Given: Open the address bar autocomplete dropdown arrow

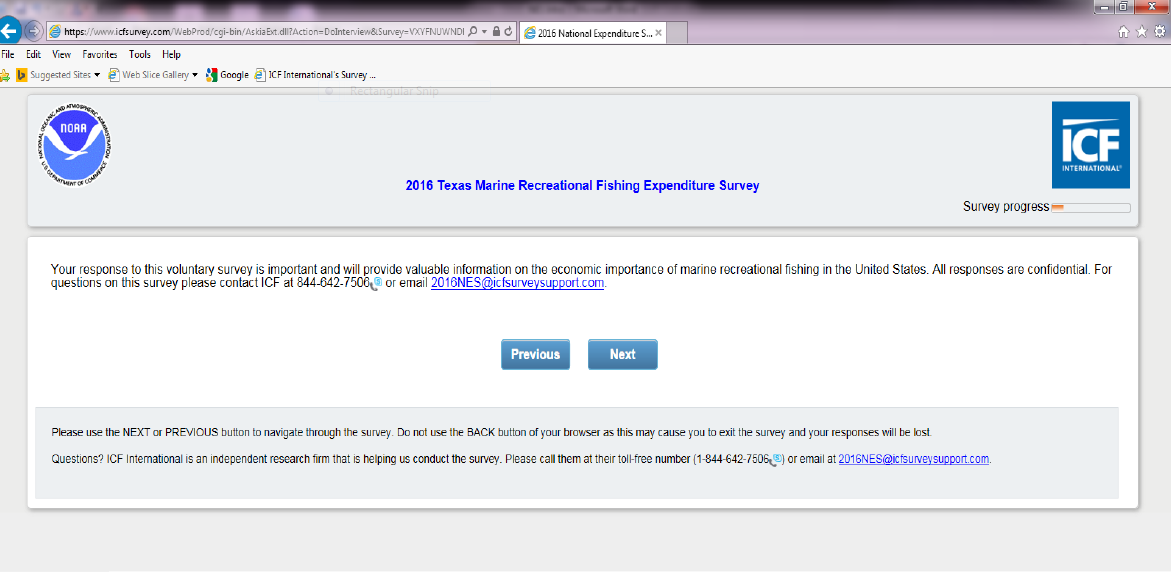Looking at the screenshot, I should pyautogui.click(x=484, y=32).
